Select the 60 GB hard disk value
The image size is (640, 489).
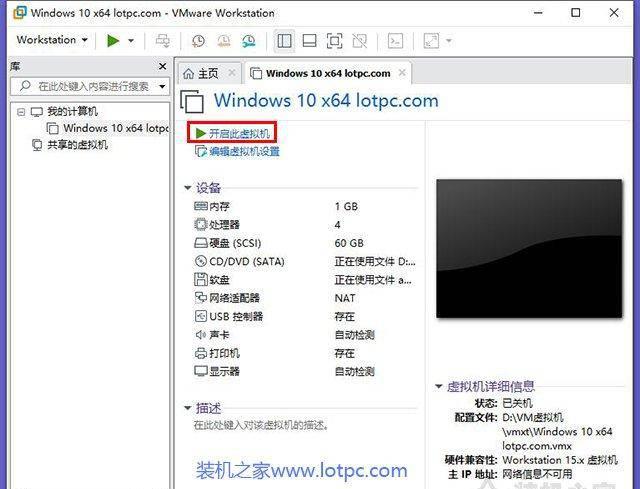point(349,243)
